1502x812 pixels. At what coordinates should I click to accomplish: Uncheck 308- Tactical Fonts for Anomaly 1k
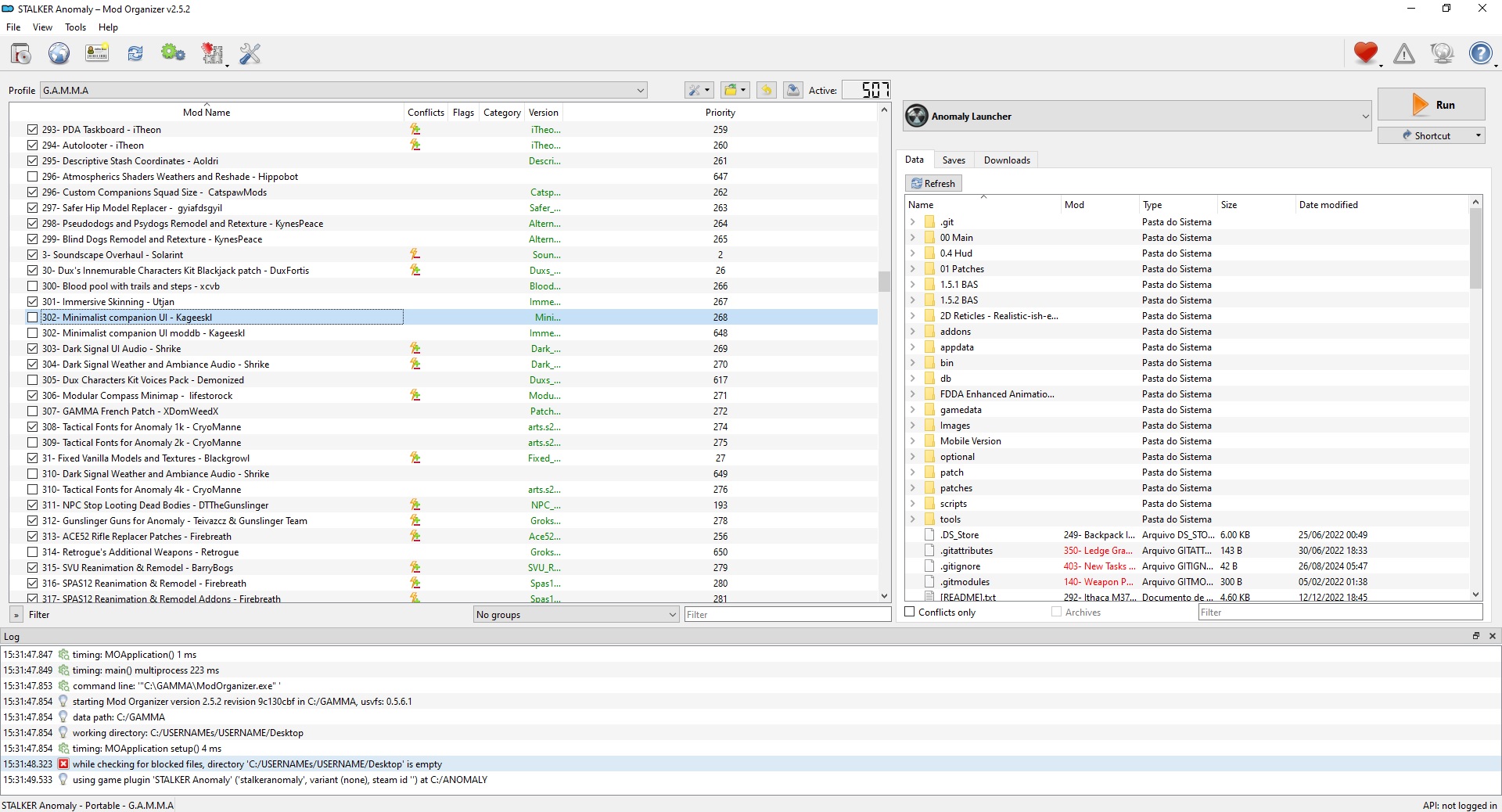[32, 427]
